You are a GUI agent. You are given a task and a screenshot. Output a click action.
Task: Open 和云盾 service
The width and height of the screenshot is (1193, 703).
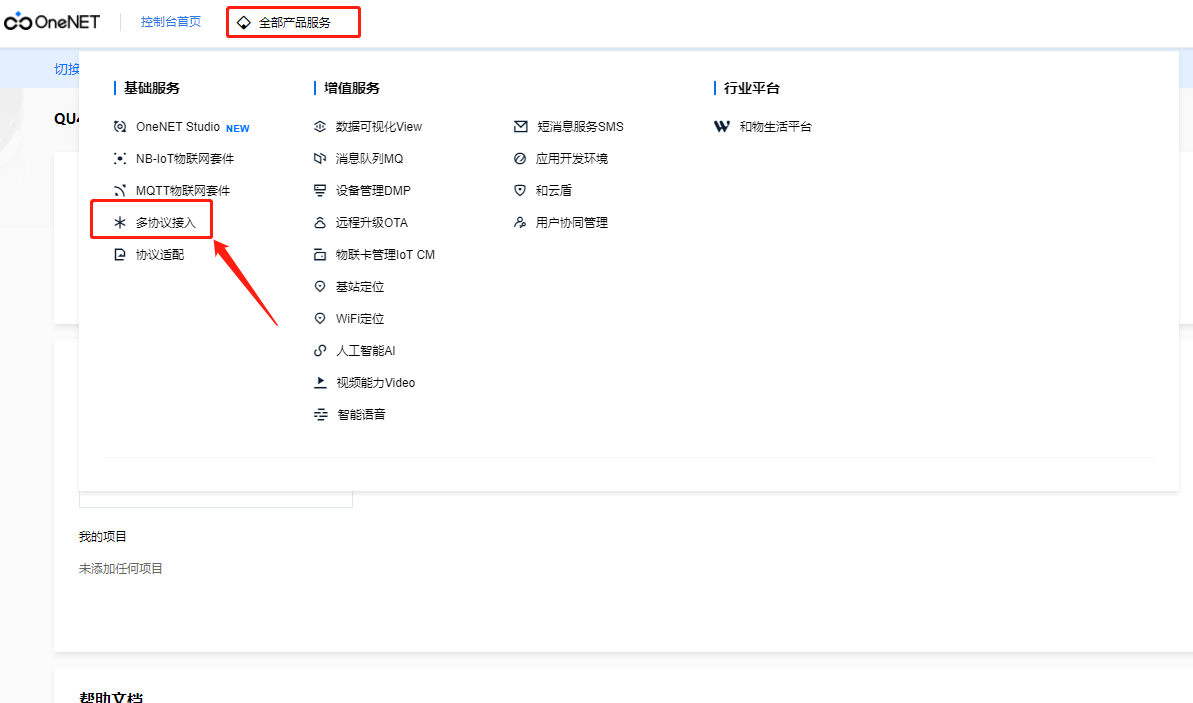554,191
